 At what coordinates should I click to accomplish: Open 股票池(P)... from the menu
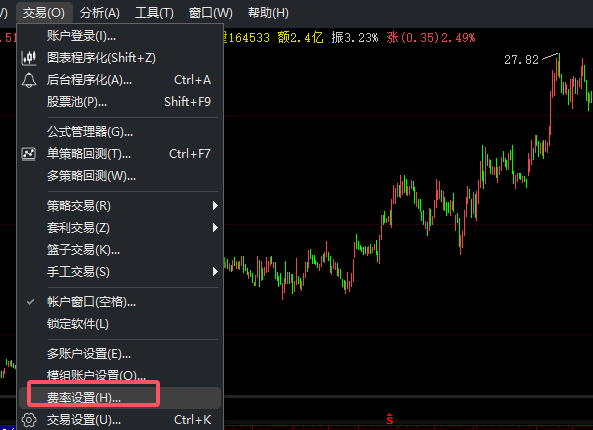[119, 102]
